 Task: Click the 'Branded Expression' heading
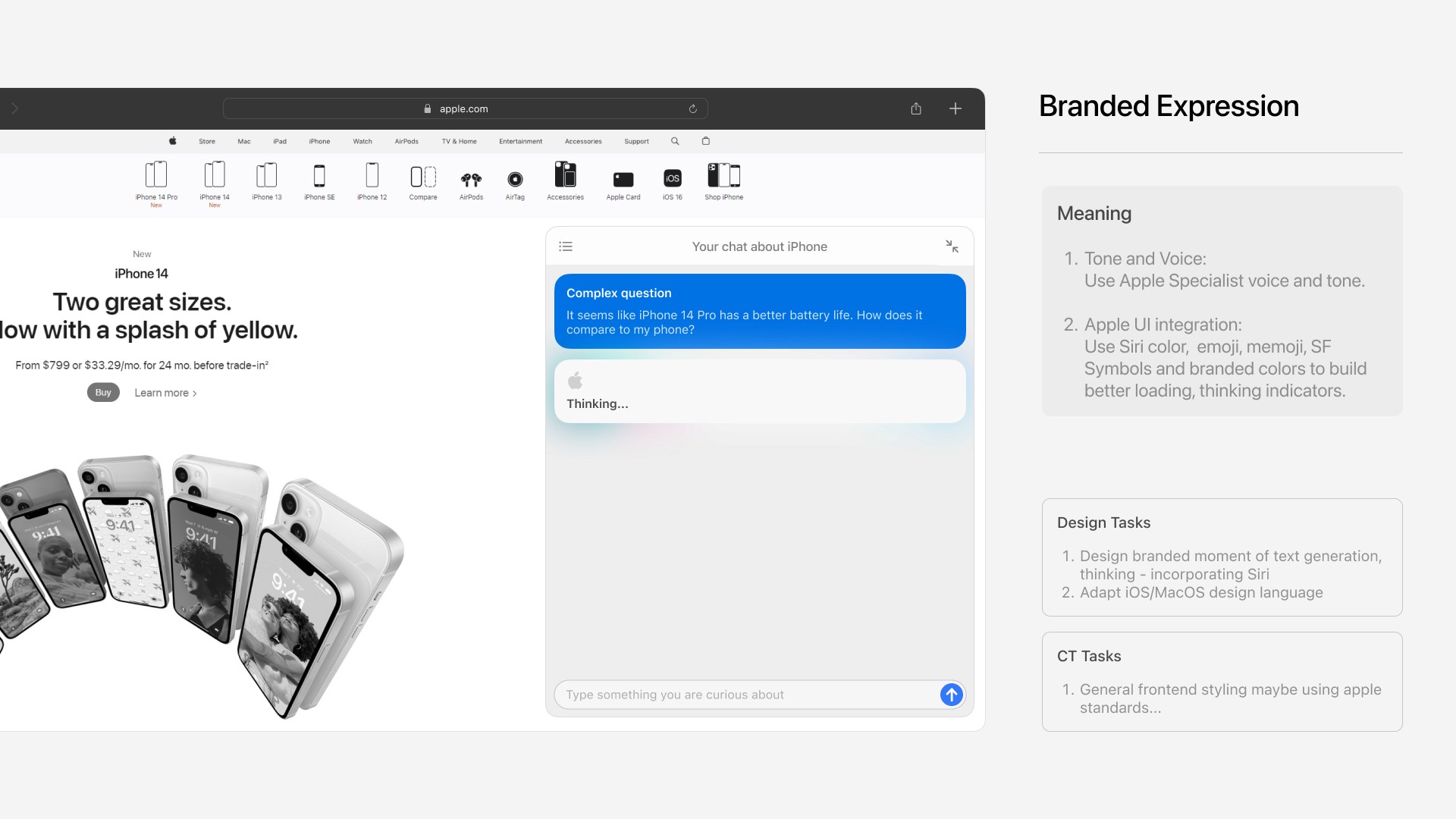[1169, 106]
